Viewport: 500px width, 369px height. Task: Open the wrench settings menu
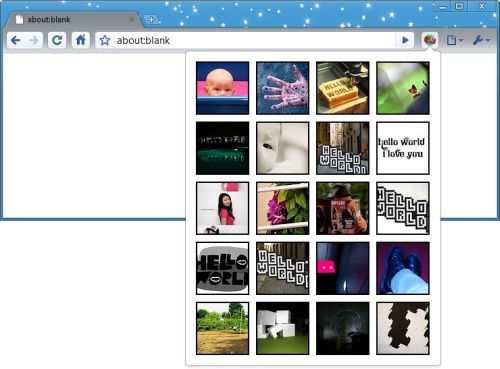click(481, 40)
